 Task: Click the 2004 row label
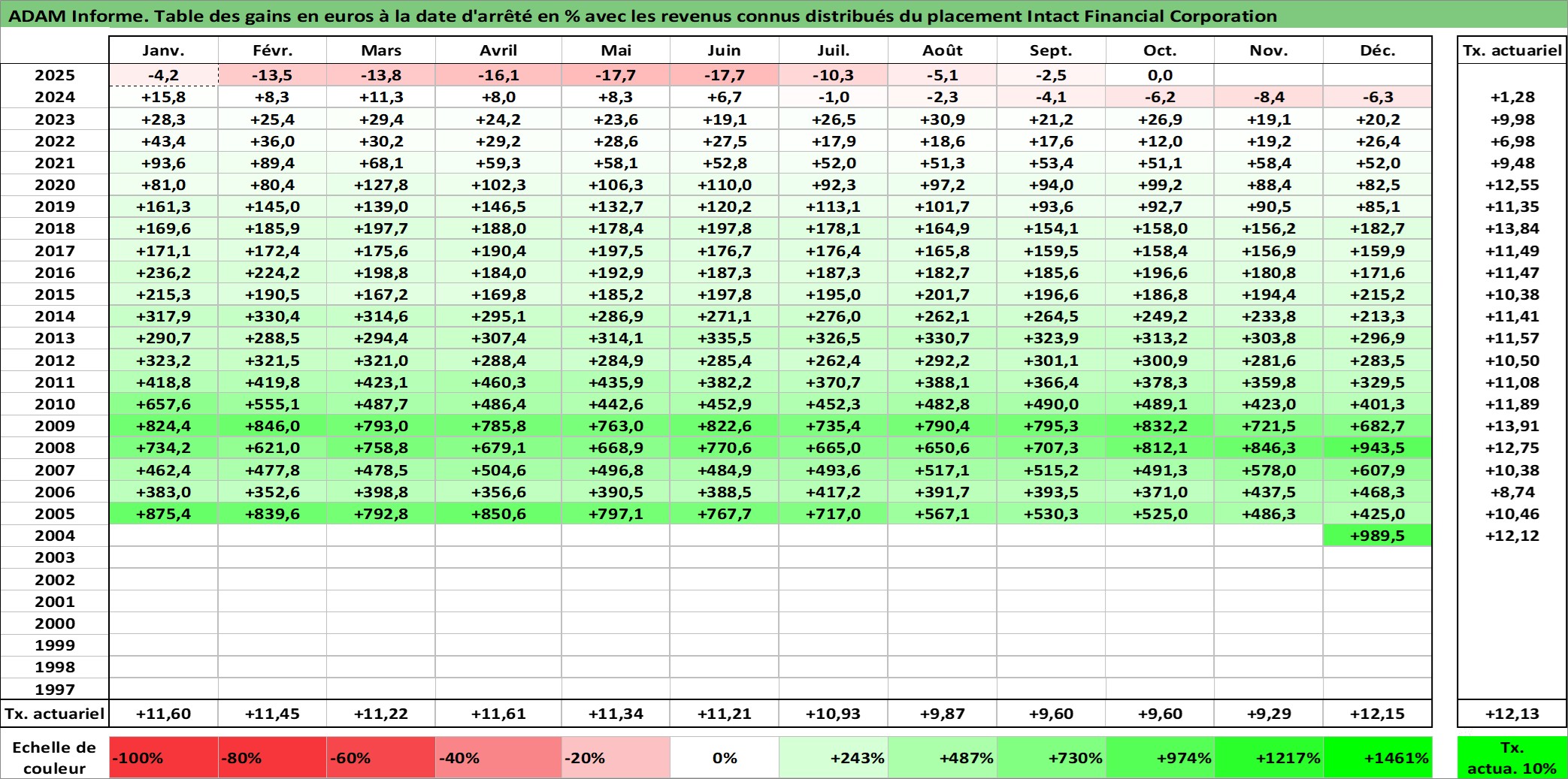click(55, 536)
